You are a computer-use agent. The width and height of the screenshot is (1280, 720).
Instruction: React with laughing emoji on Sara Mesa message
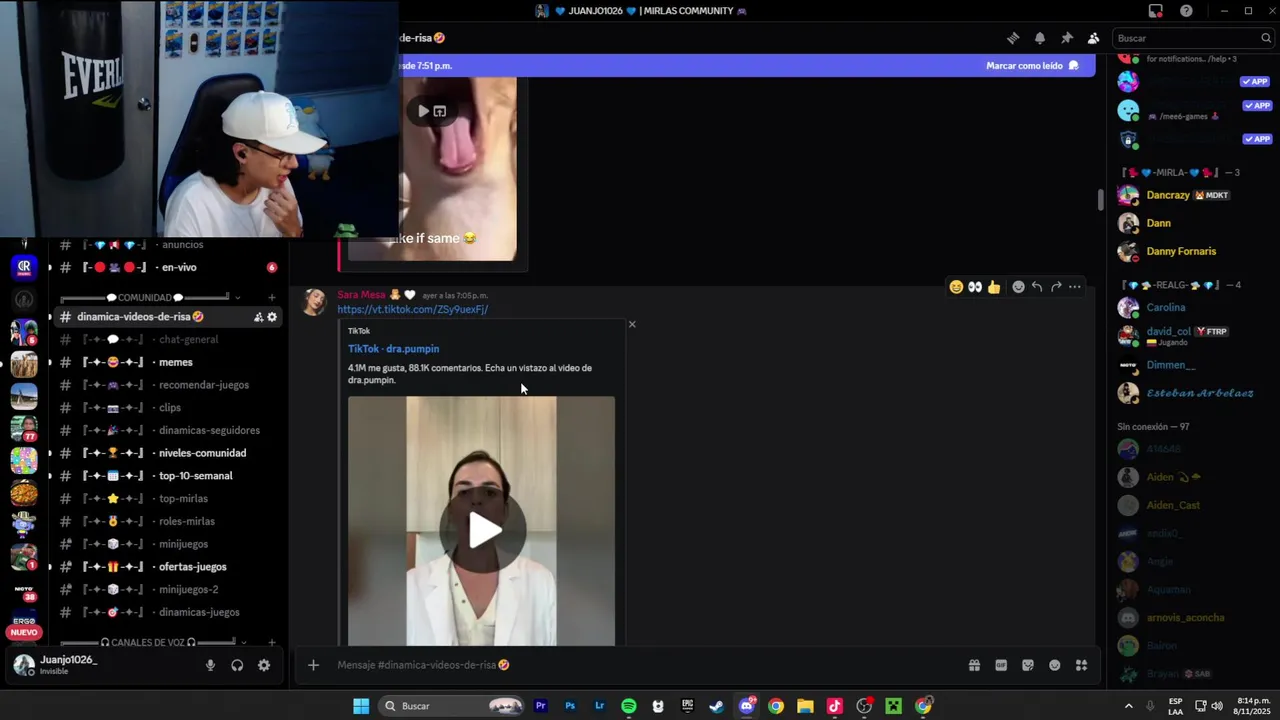pyautogui.click(x=956, y=287)
